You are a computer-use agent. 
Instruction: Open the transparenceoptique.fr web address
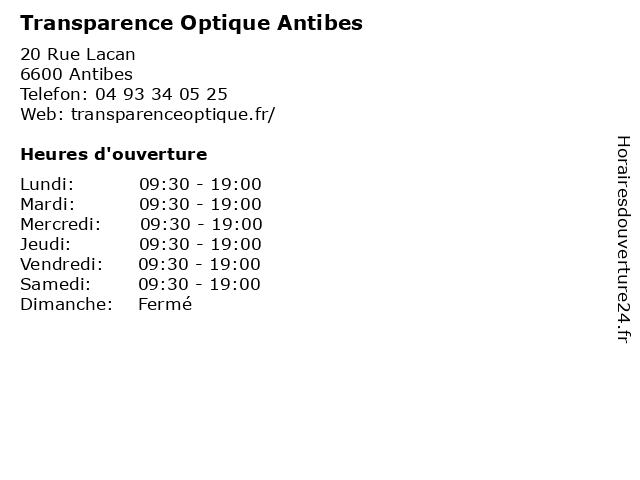point(173,114)
